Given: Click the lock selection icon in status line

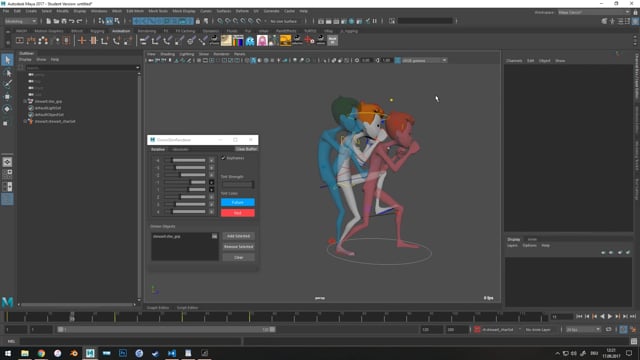Looking at the screenshot, I should click(x=198, y=21).
